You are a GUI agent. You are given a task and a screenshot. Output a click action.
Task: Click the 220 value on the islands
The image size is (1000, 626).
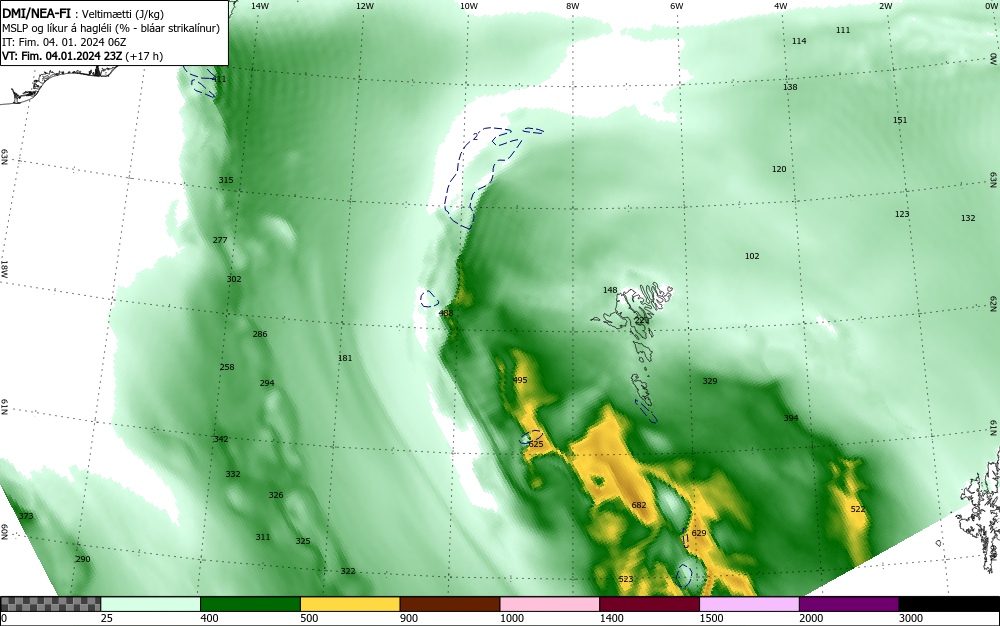pyautogui.click(x=641, y=321)
